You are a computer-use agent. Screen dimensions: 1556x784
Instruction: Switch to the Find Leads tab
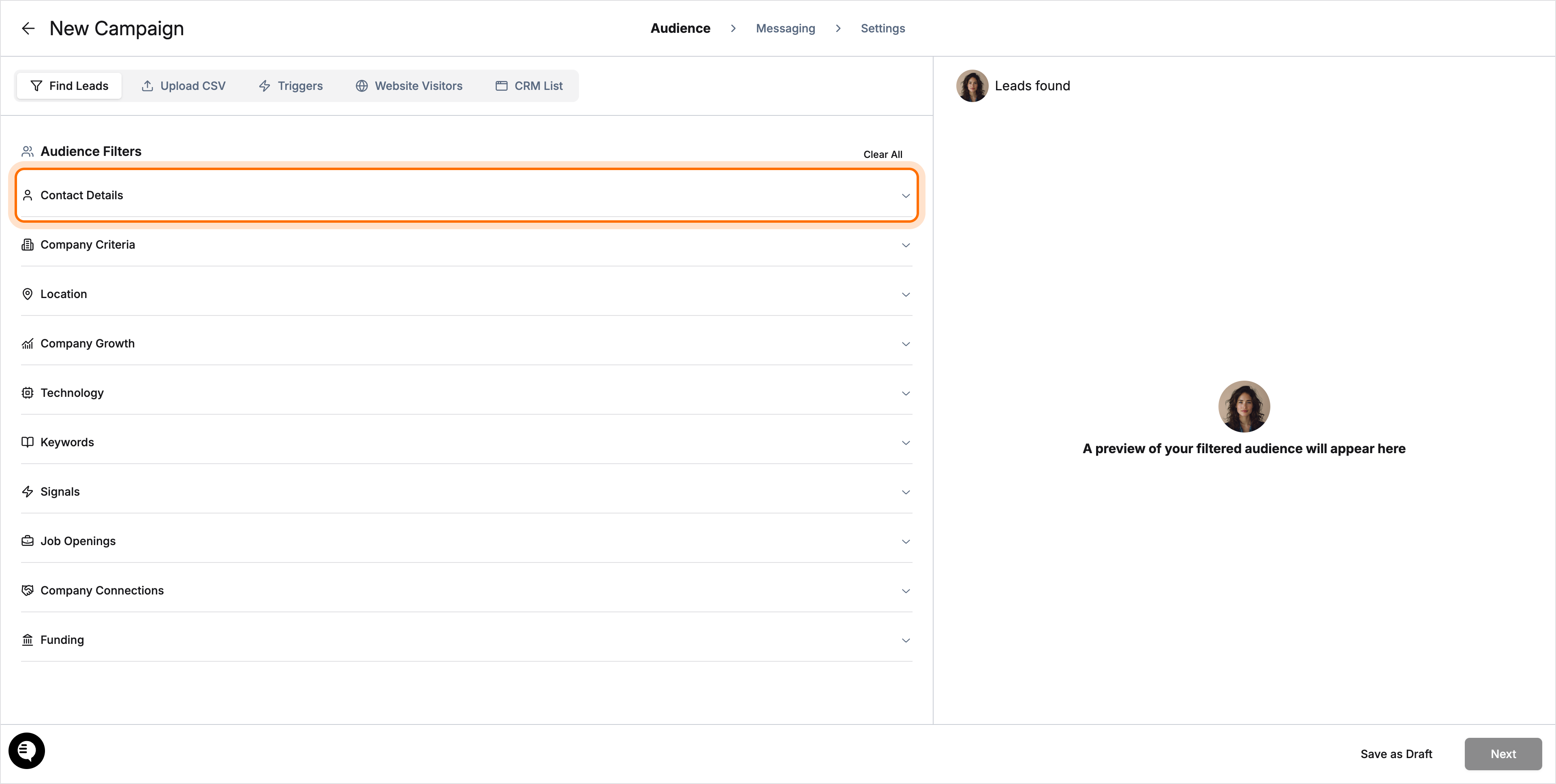(69, 86)
